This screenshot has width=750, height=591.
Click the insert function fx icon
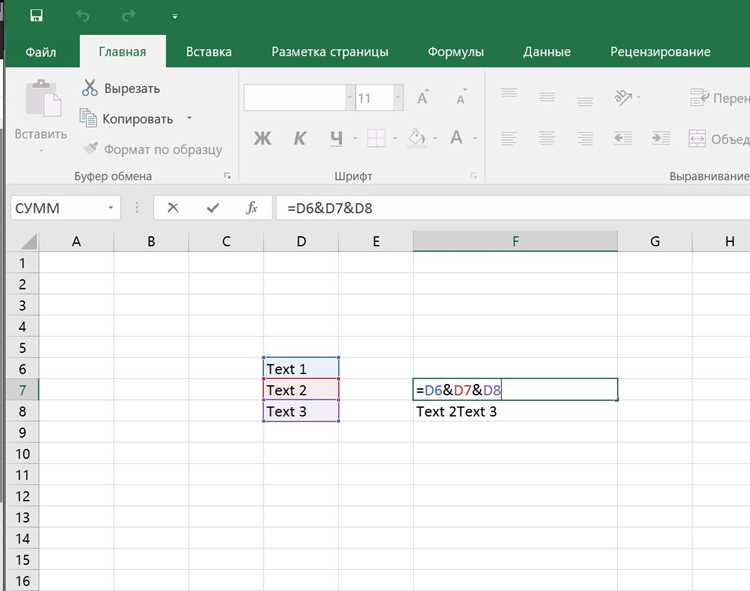click(252, 208)
